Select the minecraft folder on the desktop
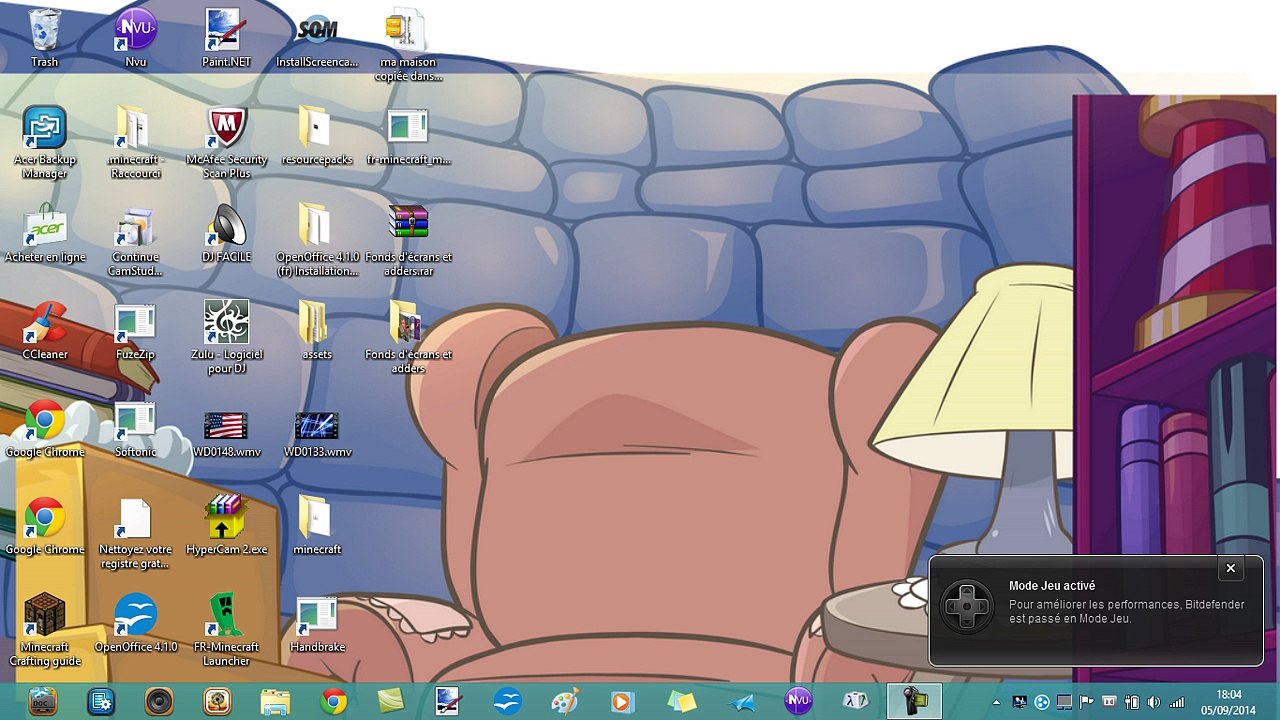The width and height of the screenshot is (1280, 720). (317, 525)
